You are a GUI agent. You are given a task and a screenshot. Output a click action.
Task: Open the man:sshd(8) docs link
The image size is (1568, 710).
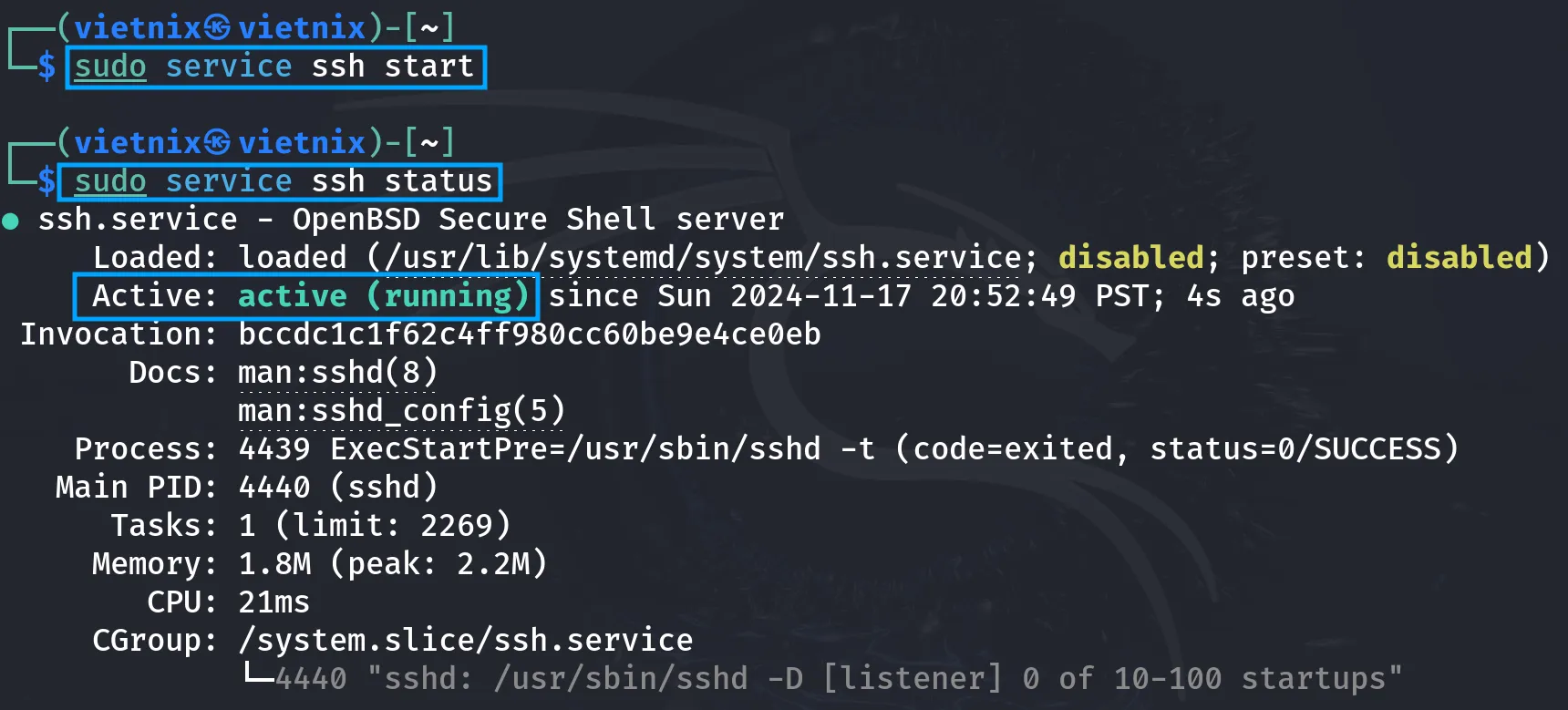(x=338, y=373)
